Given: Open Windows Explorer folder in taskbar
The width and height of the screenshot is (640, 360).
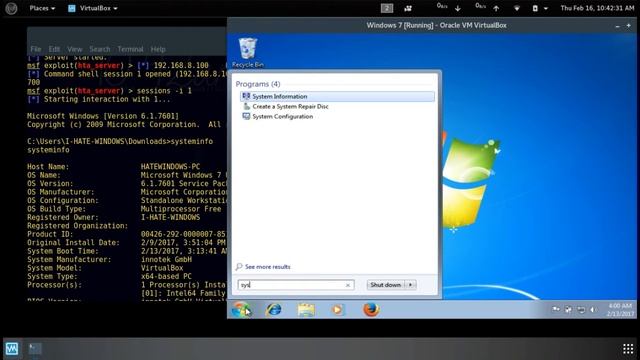Looking at the screenshot, I should coord(306,310).
